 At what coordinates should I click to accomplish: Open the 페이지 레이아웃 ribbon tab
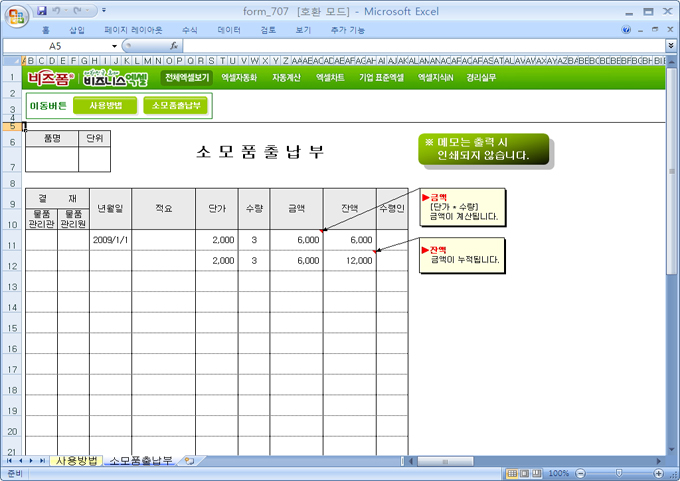[x=133, y=30]
